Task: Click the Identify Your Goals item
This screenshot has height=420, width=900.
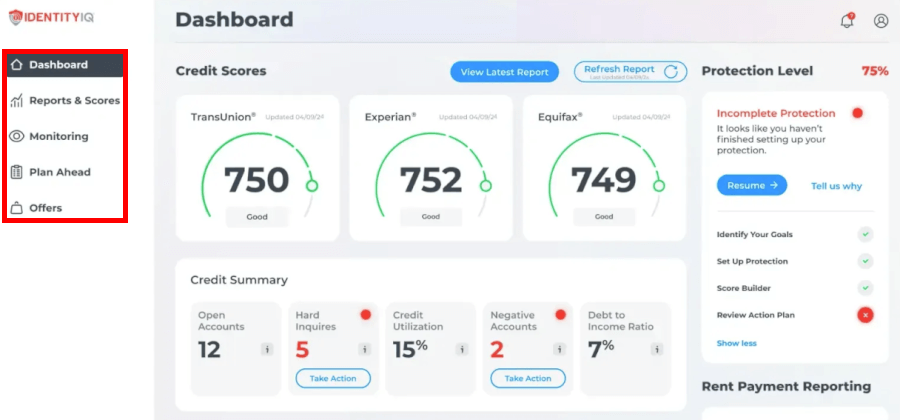Action: point(795,235)
